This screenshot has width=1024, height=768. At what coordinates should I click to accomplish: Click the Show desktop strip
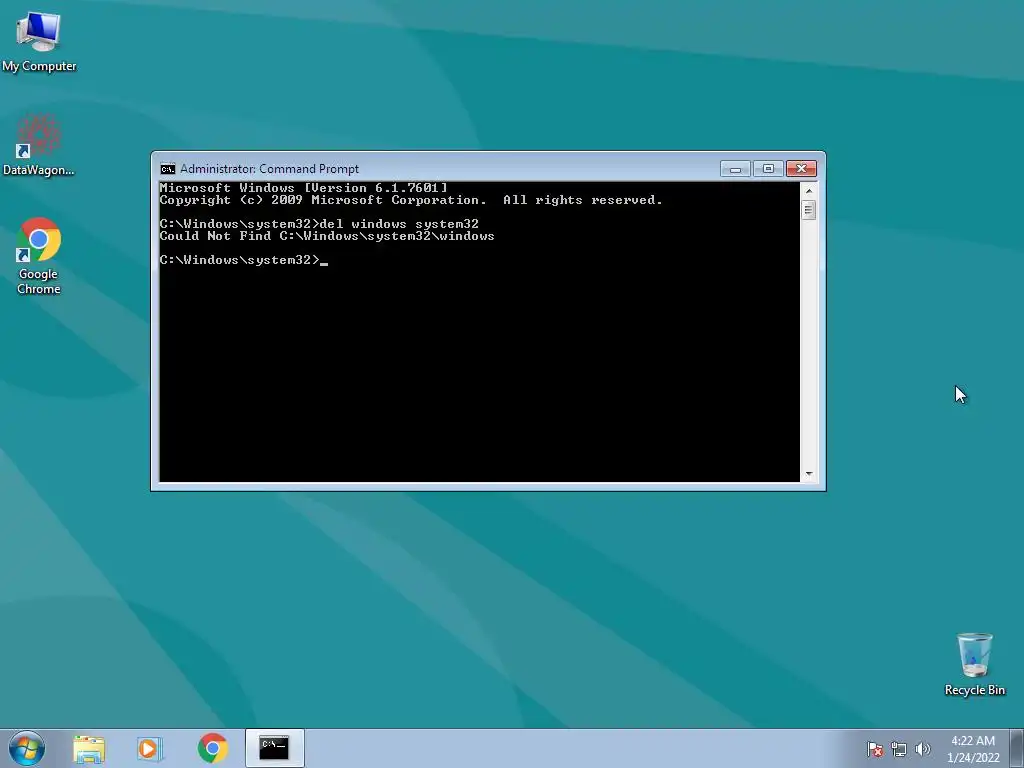[1016, 748]
